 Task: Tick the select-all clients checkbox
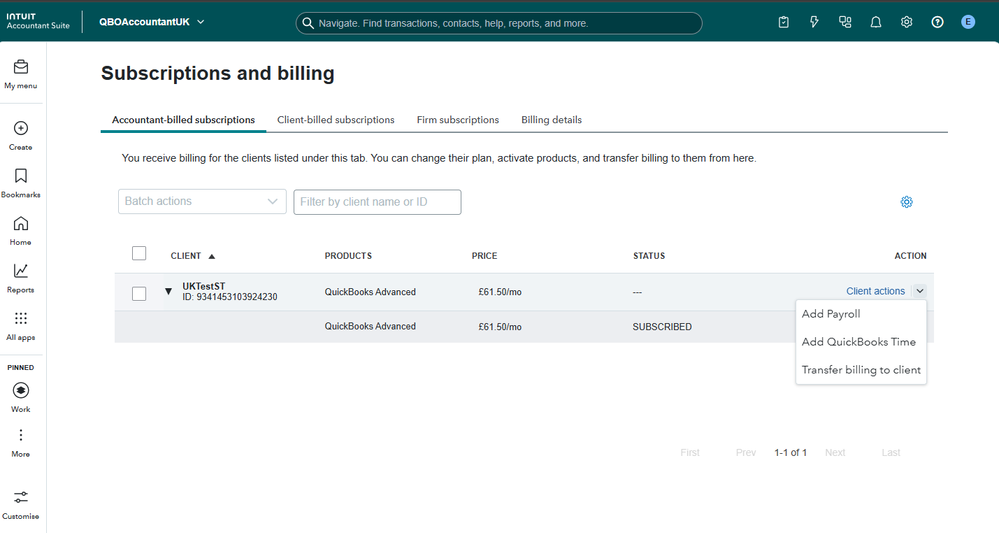(x=139, y=253)
